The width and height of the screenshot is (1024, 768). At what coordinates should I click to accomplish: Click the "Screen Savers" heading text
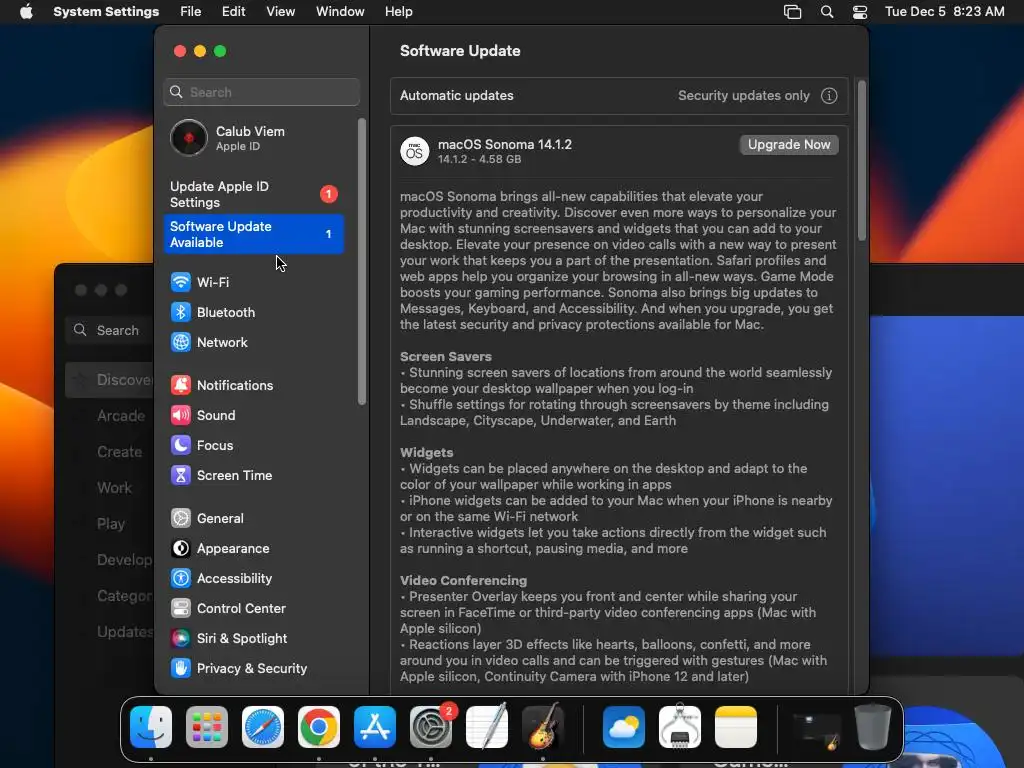[445, 357]
